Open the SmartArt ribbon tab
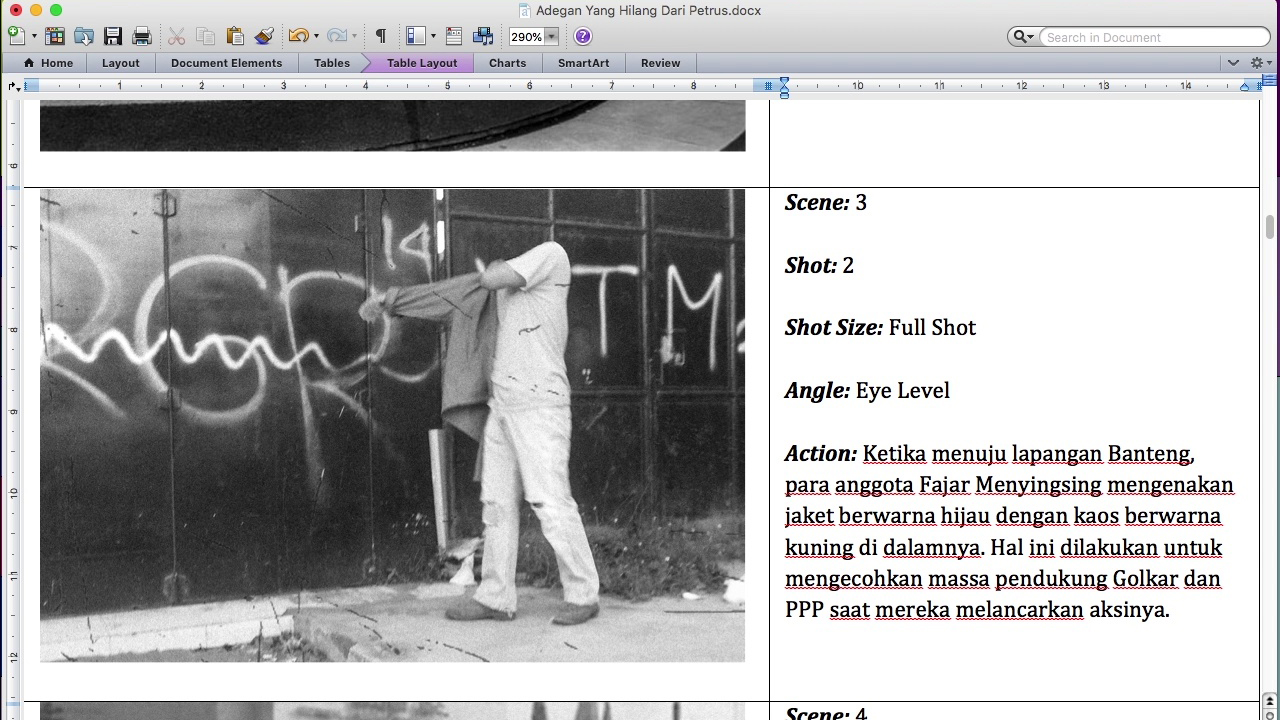 [583, 63]
